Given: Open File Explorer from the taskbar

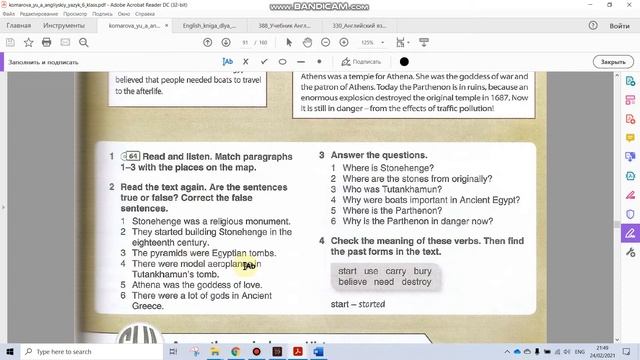Looking at the screenshot, I should point(215,351).
